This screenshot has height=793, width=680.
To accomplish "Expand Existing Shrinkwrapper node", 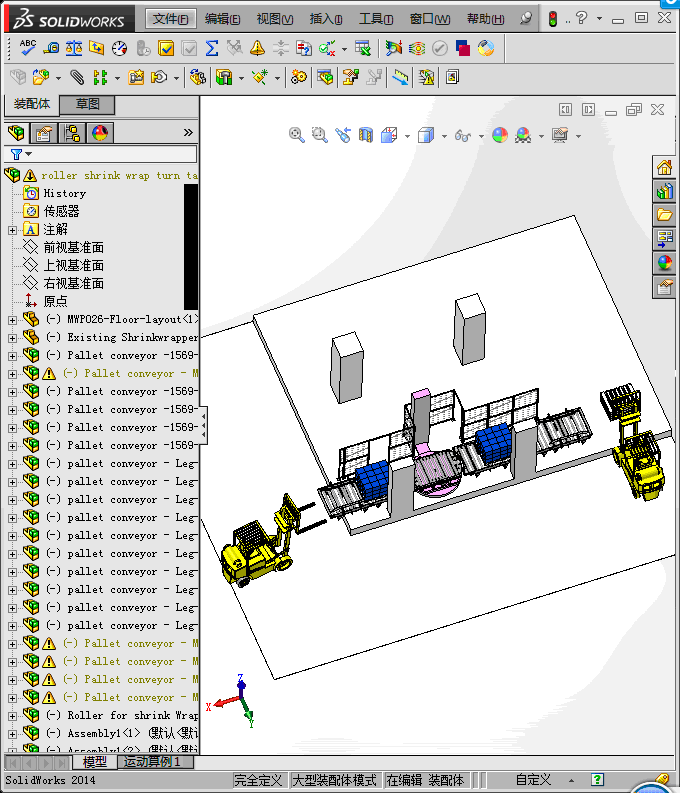I will pos(12,338).
